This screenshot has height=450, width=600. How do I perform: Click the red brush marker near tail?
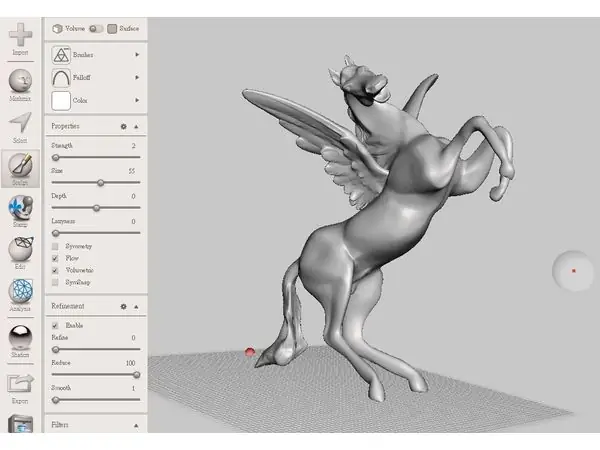249,352
